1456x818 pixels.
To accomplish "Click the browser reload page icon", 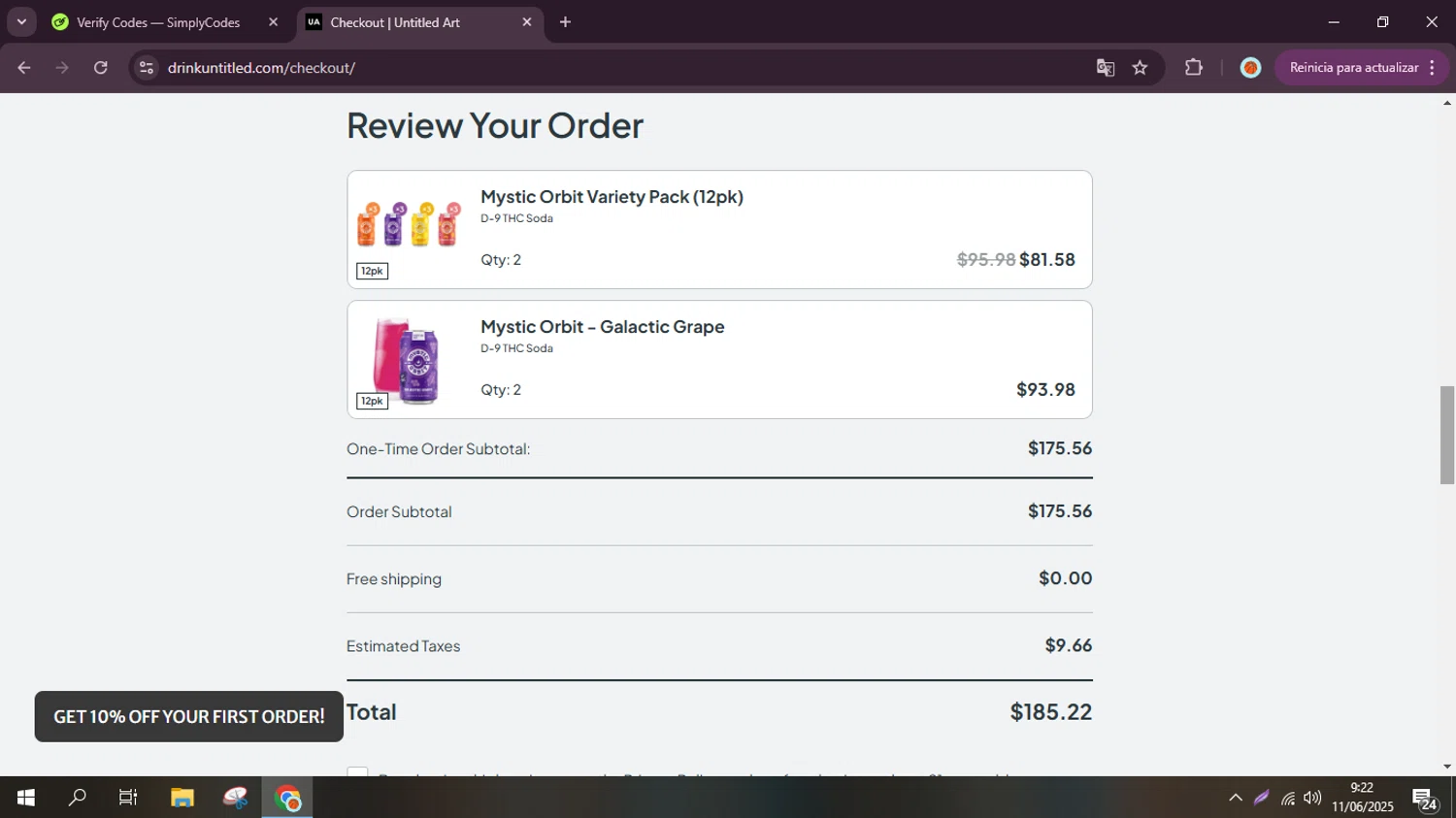I will tap(101, 68).
